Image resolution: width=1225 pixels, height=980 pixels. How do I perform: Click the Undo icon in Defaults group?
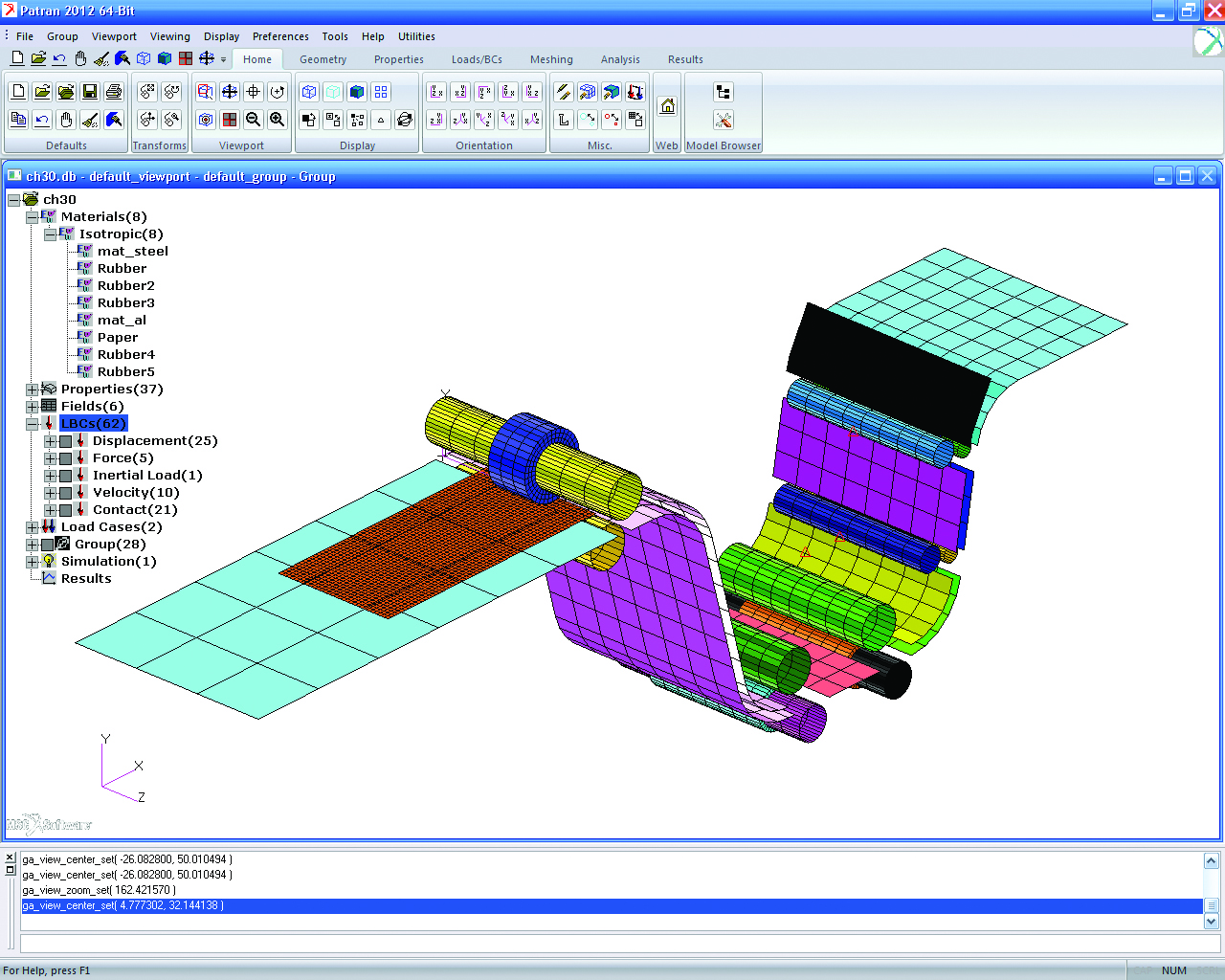click(42, 120)
